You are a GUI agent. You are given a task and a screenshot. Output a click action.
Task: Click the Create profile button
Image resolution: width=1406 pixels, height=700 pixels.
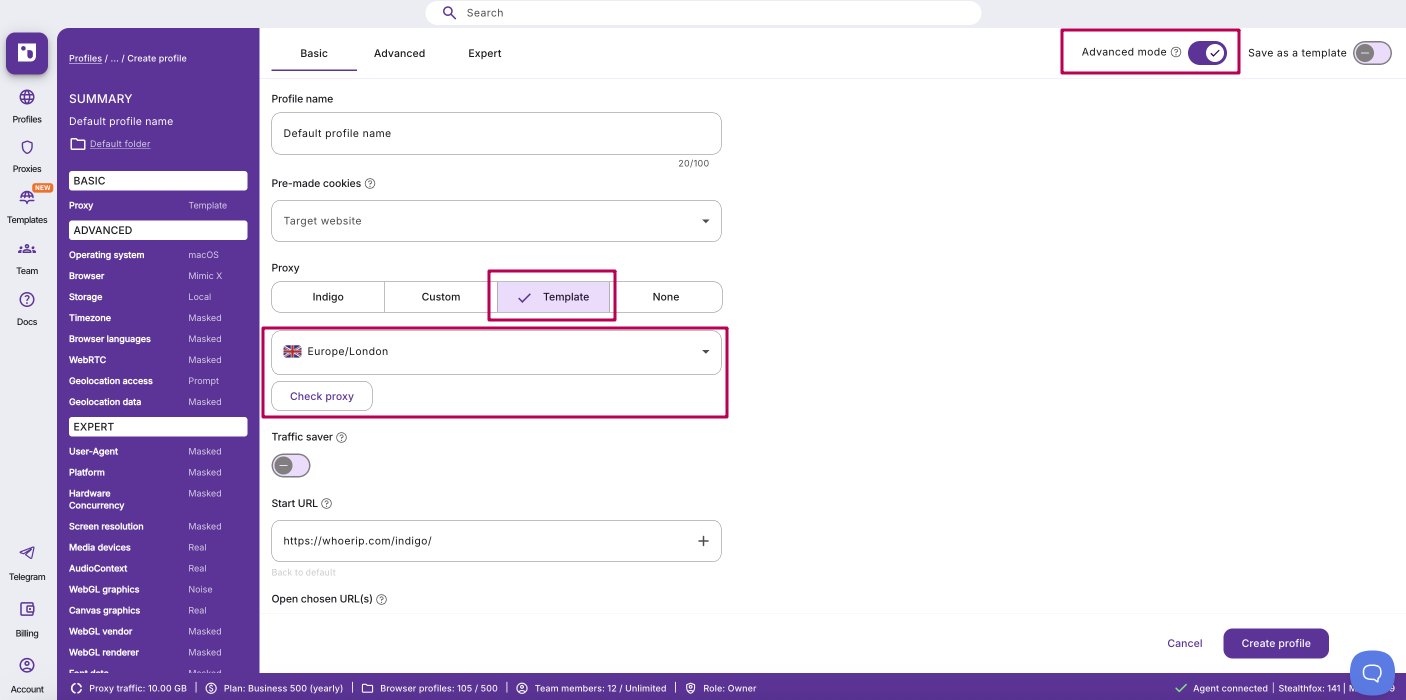1276,643
